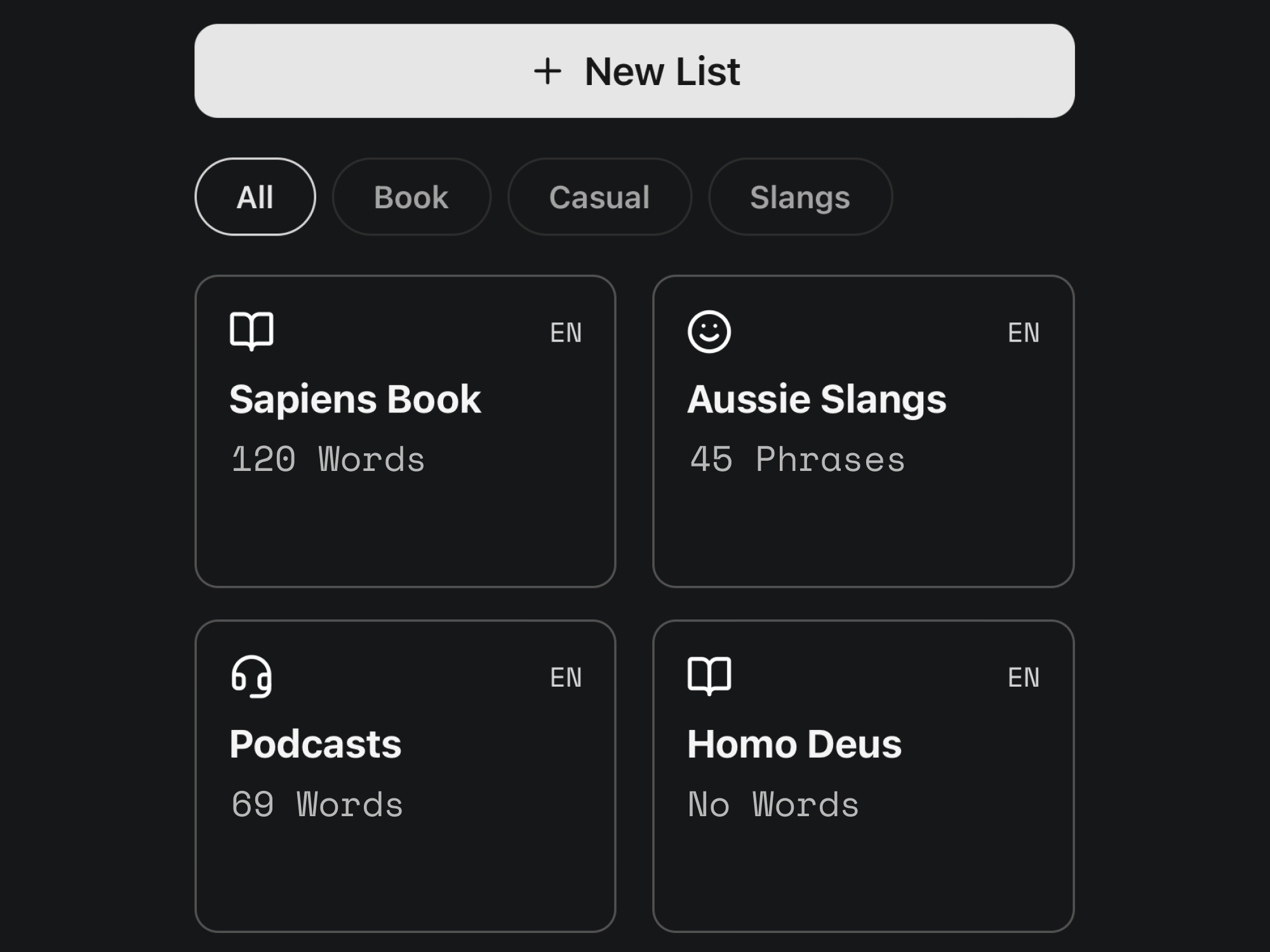Click the open book icon on Homo Deus

coord(709,676)
